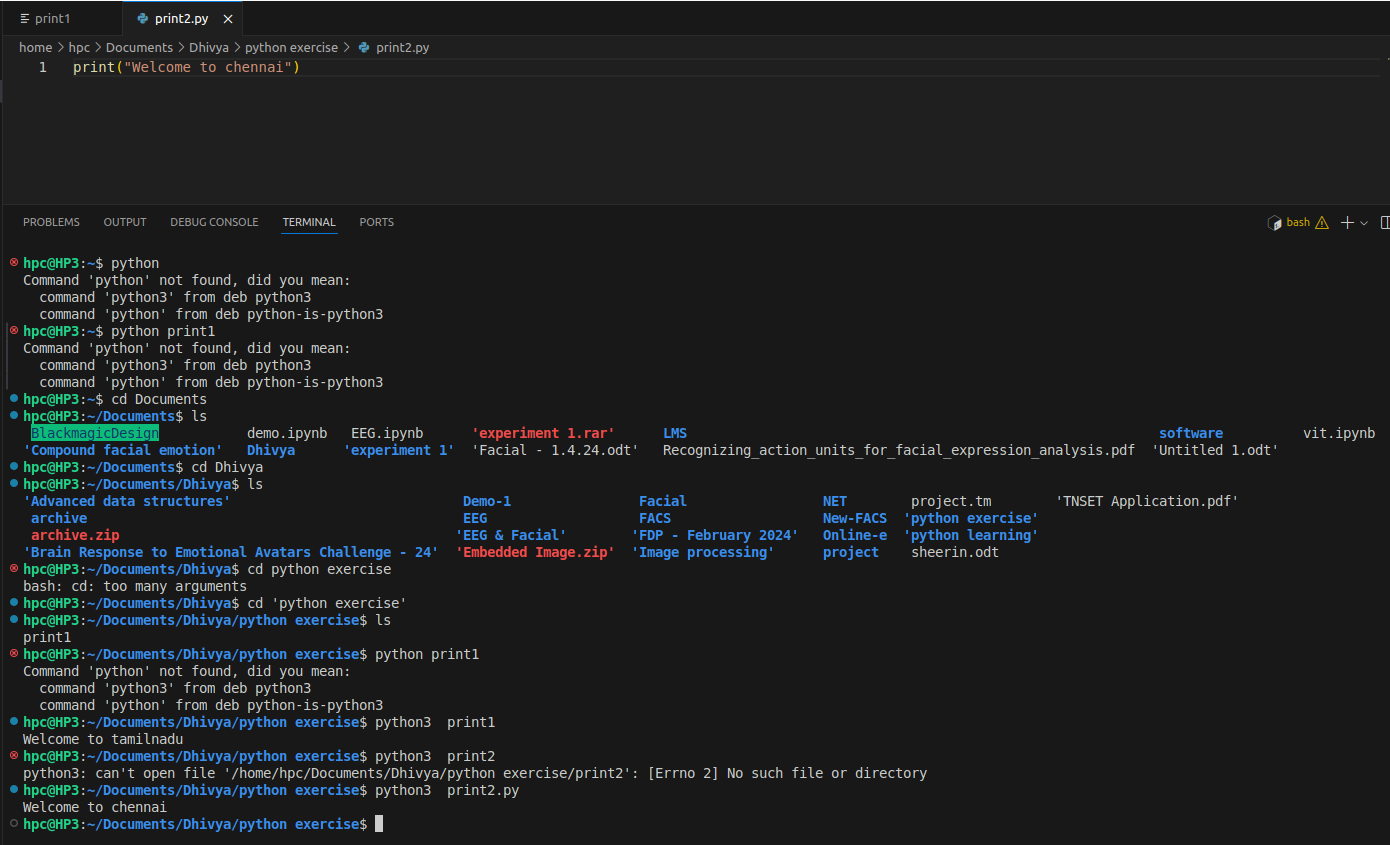
Task: Focus the terminal at the last prompt cursor
Action: coord(379,824)
